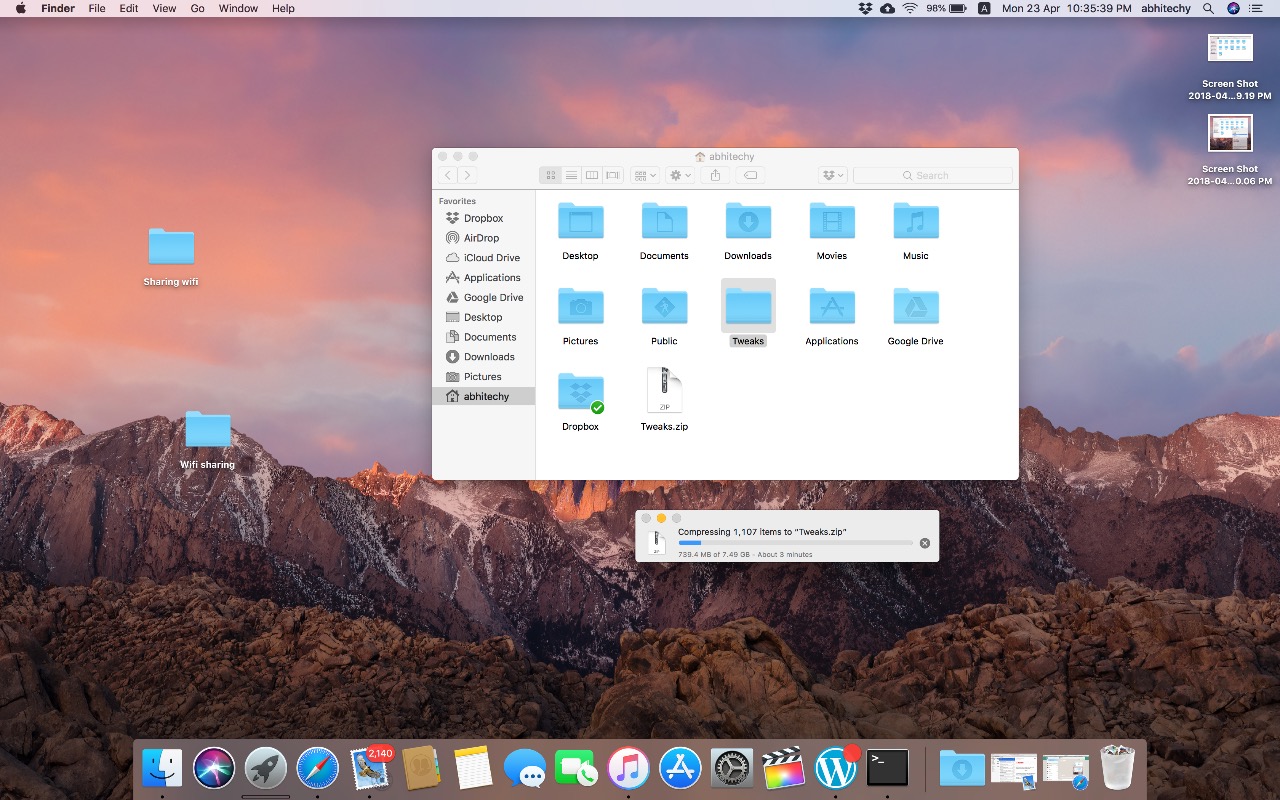
Task: Switch Finder to list view
Action: tap(571, 174)
